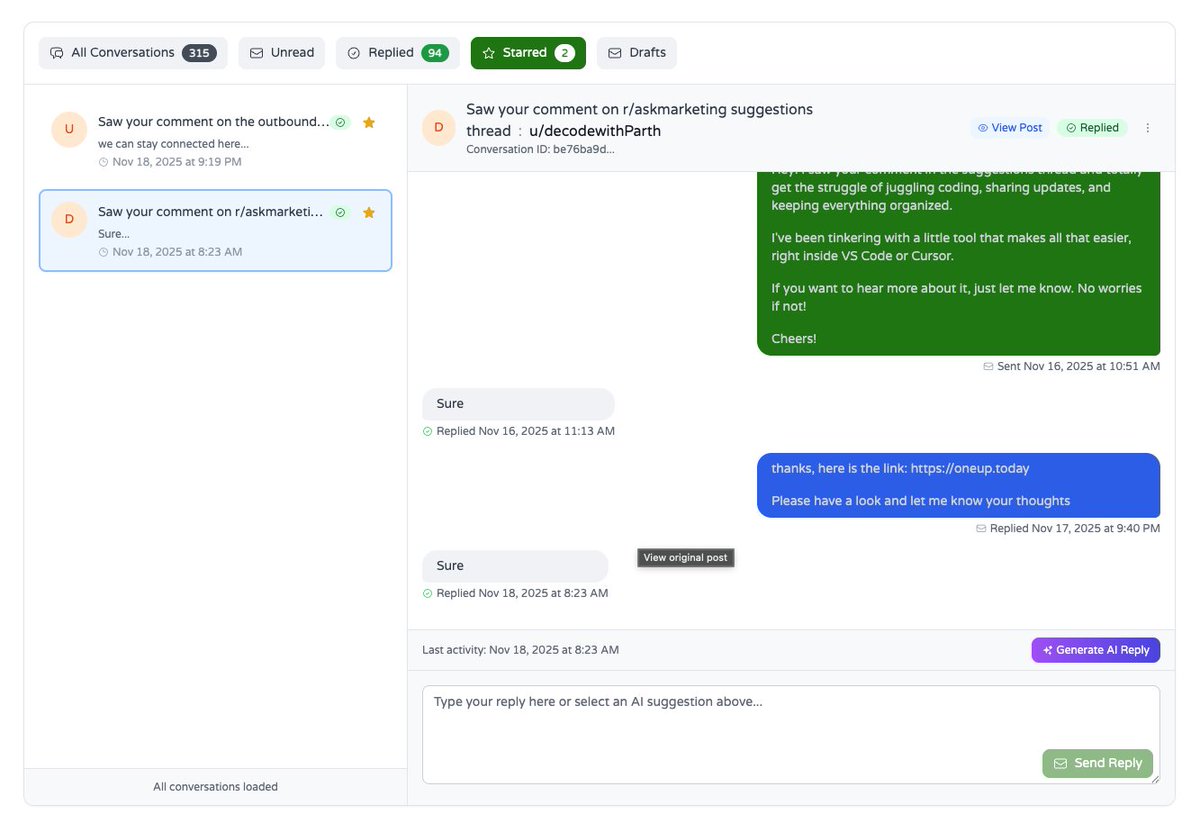Open the outbound comment conversation
The width and height of the screenshot is (1200, 823).
(215, 140)
